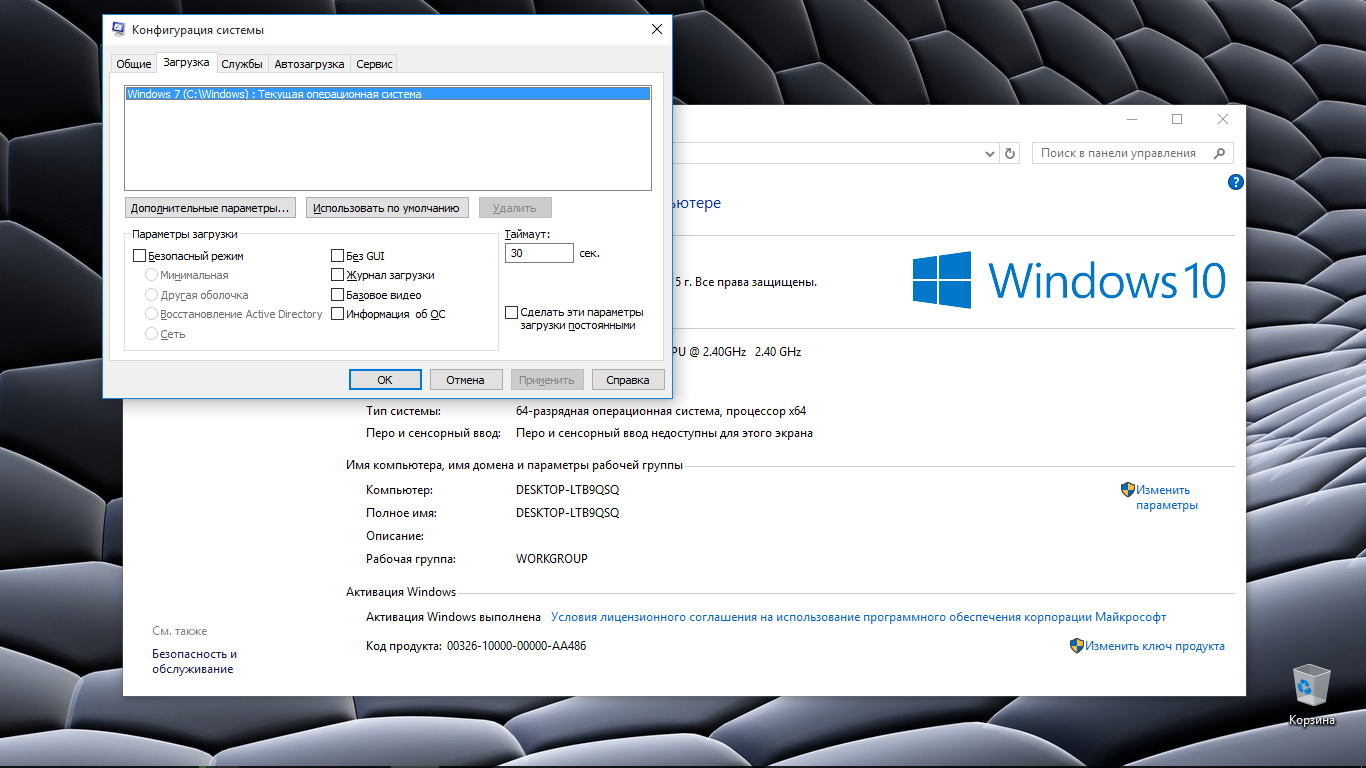Image resolution: width=1366 pixels, height=768 pixels.
Task: Click the Отмена button
Action: tap(466, 380)
